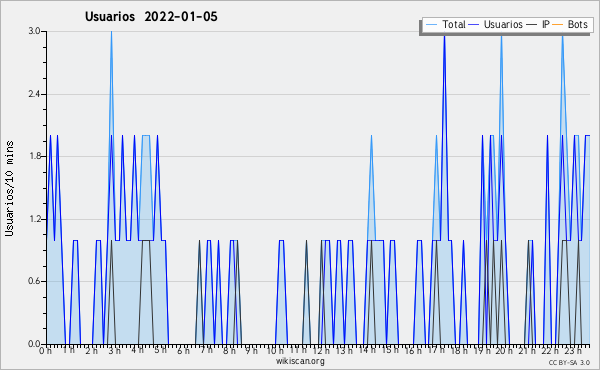Click the '12 h' x-axis label
Image resolution: width=600 pixels, height=370 pixels.
(321, 350)
